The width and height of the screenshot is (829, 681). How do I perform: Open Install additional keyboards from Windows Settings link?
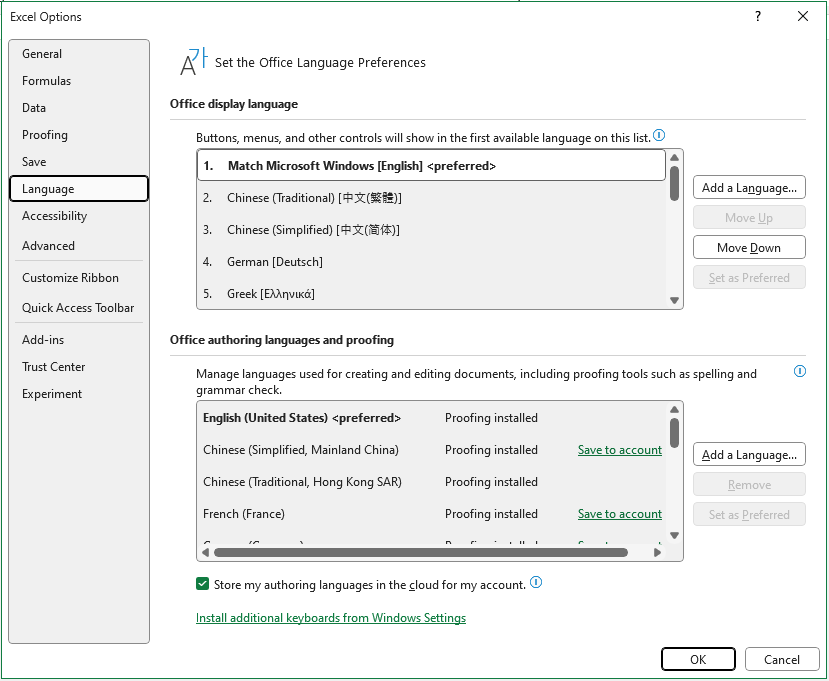[x=331, y=618]
